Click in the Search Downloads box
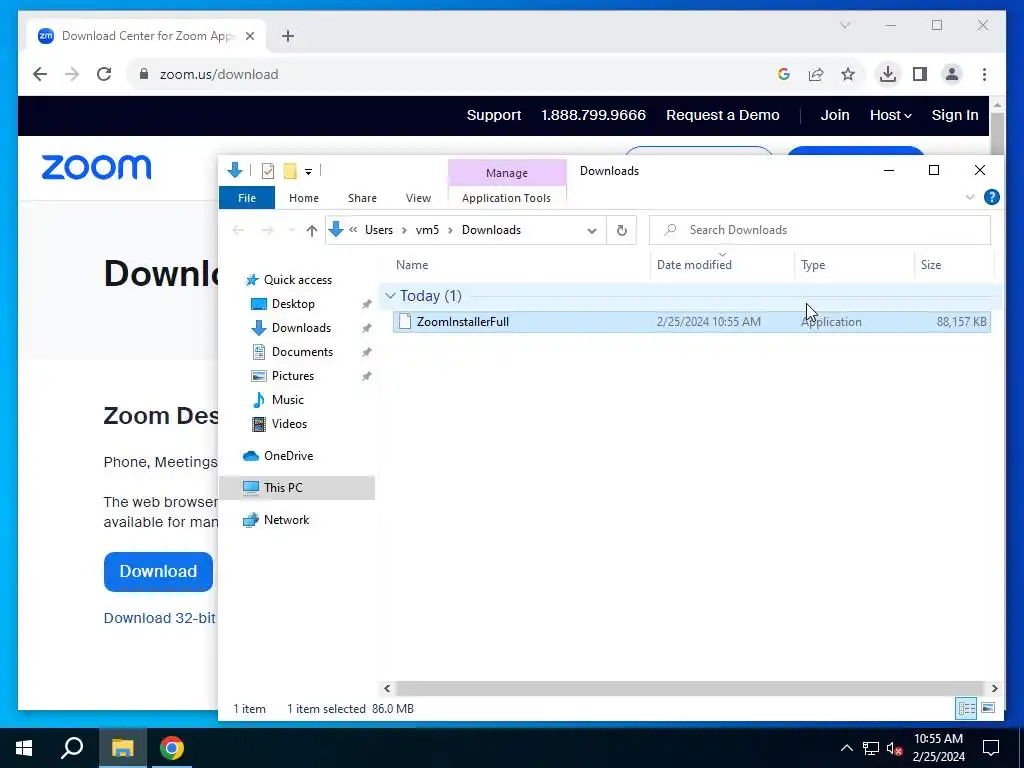The image size is (1024, 768). coord(820,230)
